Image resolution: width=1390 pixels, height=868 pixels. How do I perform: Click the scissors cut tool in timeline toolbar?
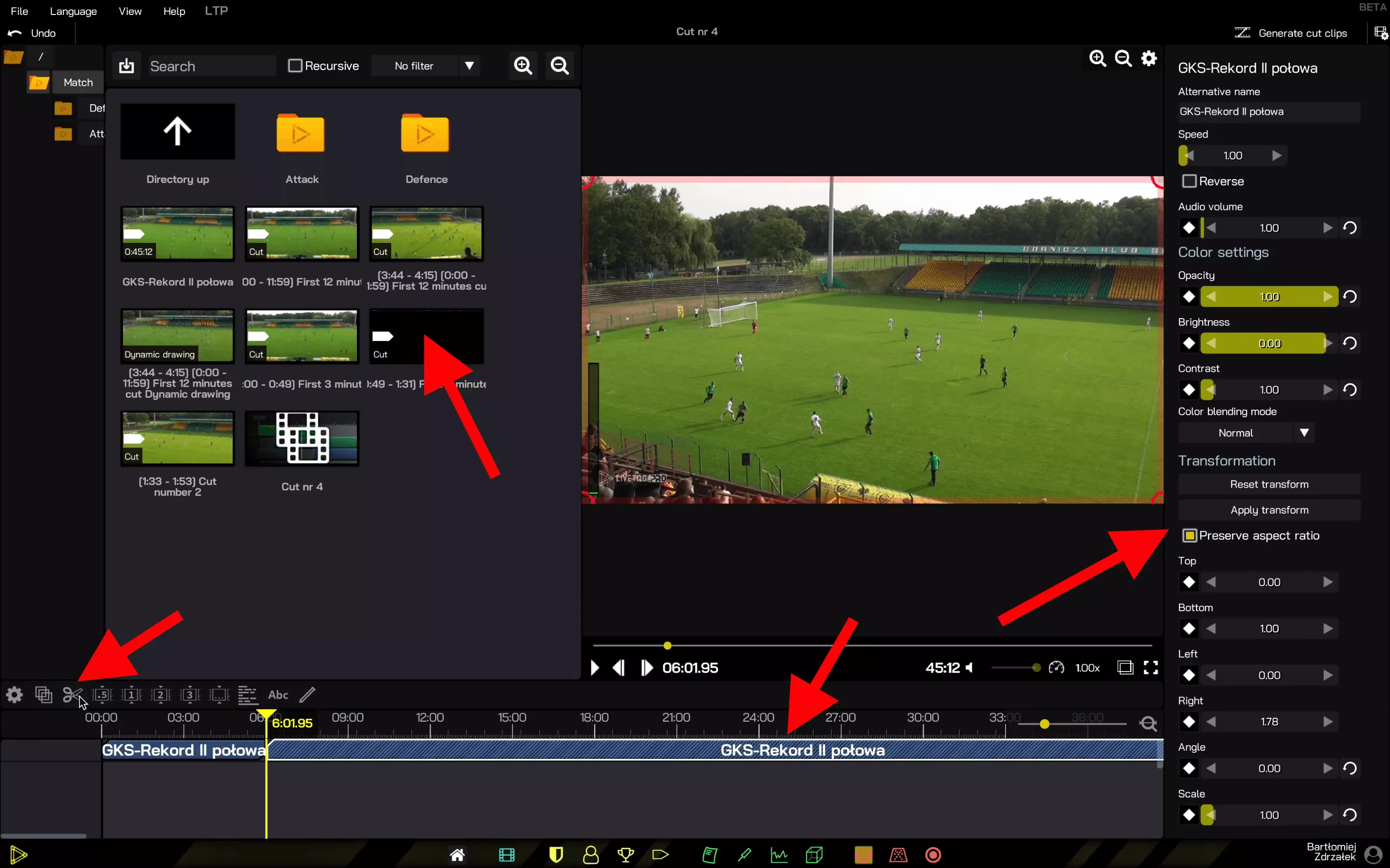(x=72, y=695)
